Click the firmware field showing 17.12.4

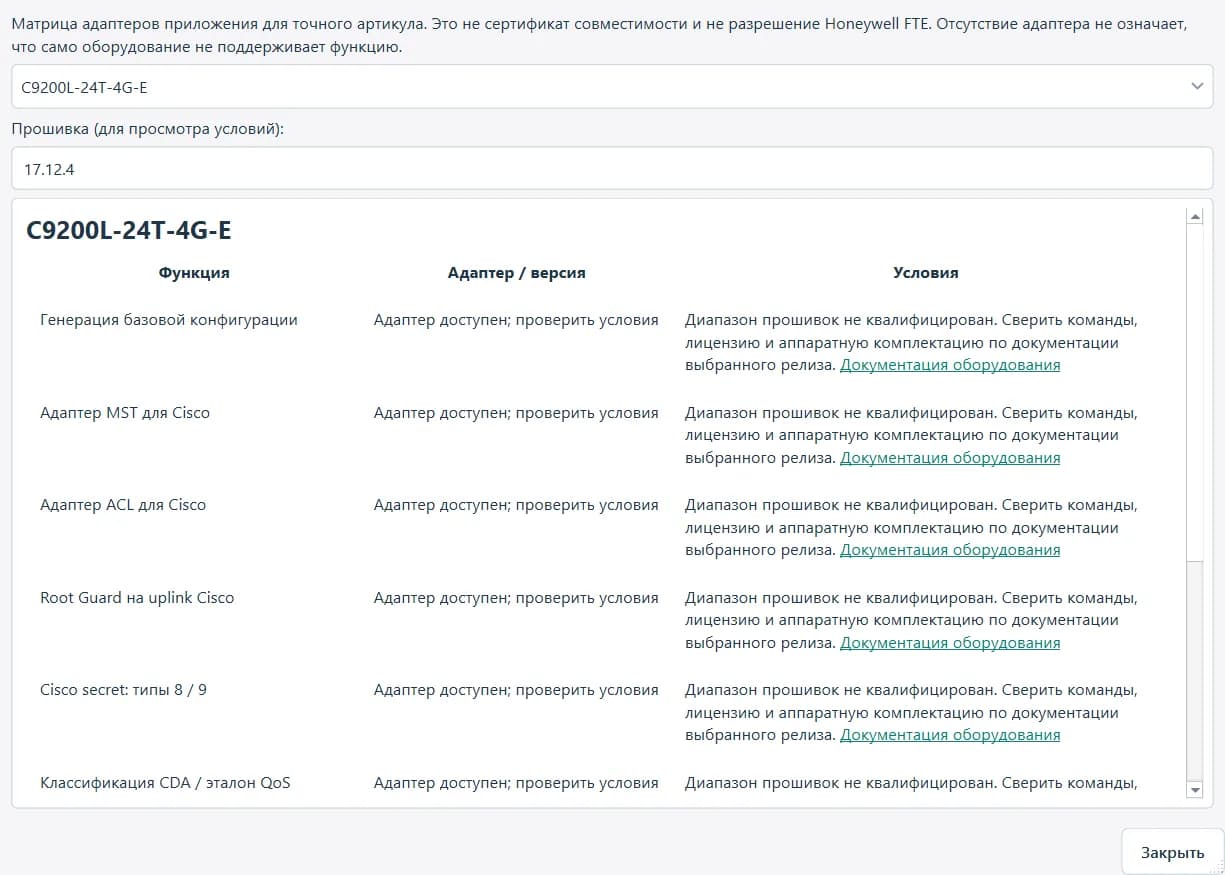pos(612,169)
